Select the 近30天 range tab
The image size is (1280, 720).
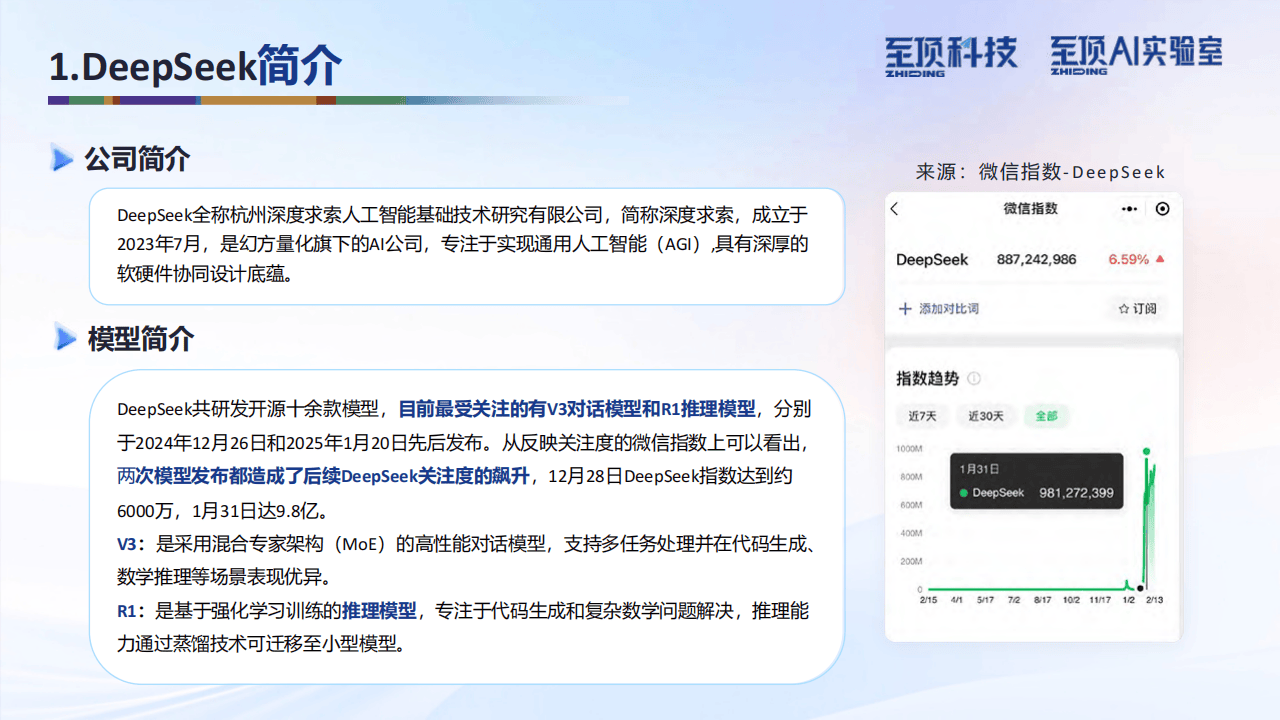(986, 416)
